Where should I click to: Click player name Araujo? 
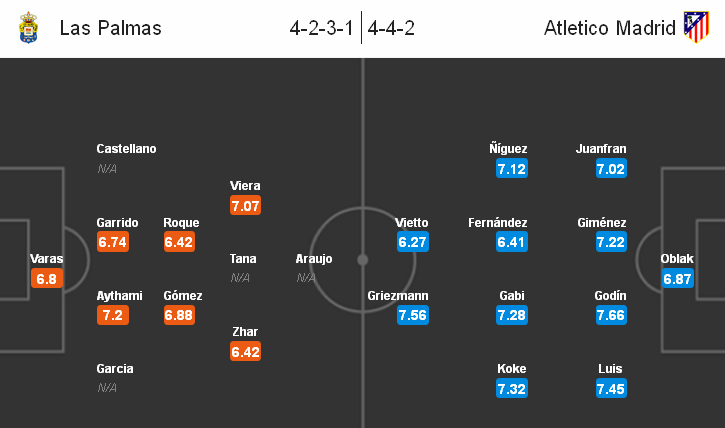point(314,259)
